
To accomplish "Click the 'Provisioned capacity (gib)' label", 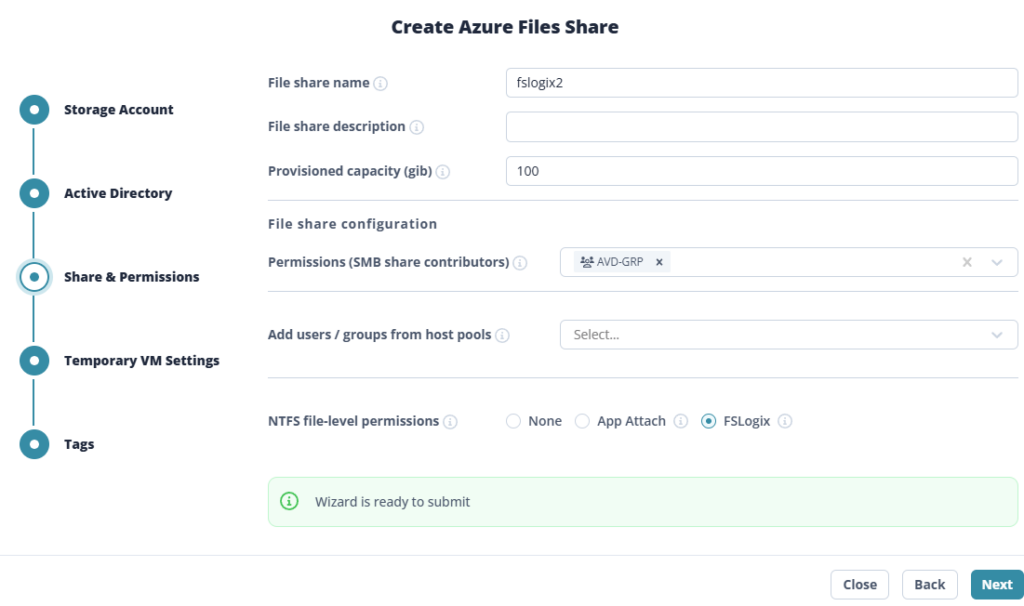I will click(350, 171).
